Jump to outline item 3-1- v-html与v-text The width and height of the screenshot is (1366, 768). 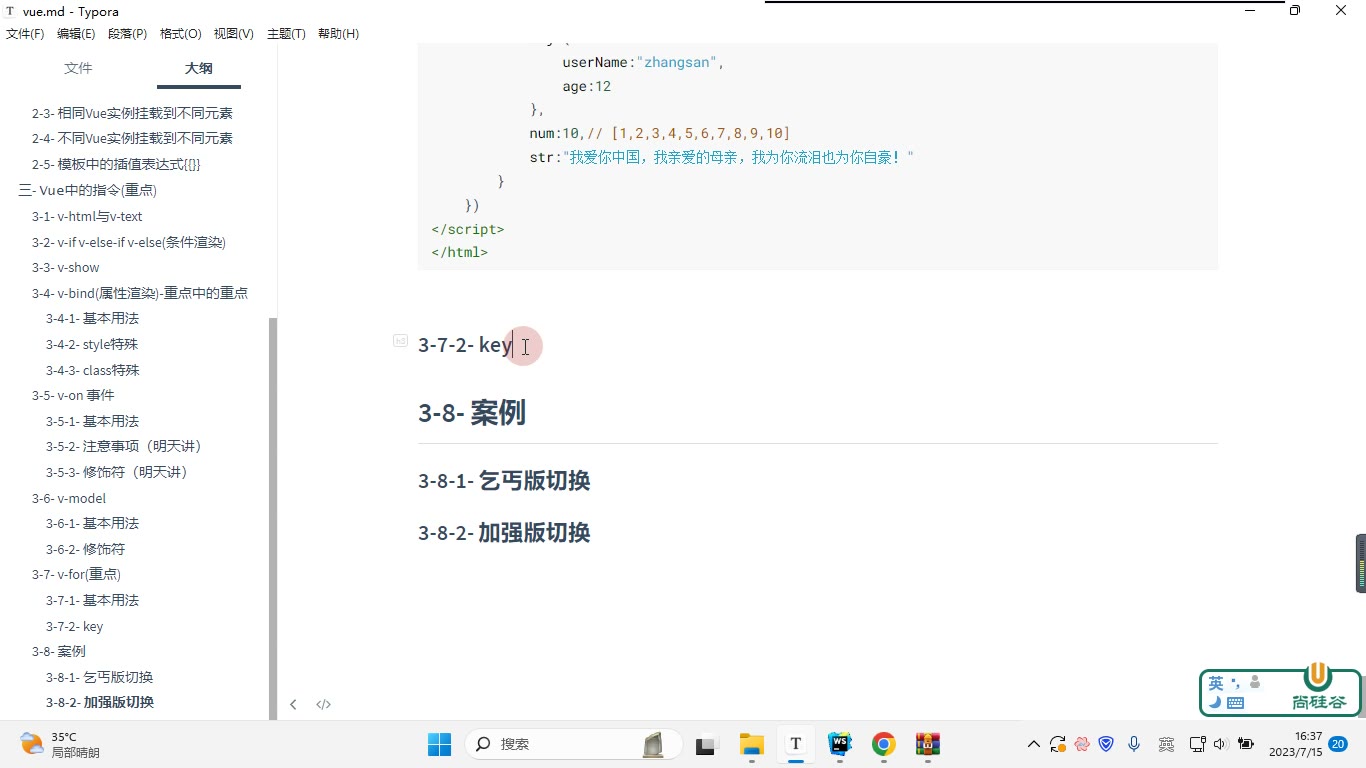[87, 216]
